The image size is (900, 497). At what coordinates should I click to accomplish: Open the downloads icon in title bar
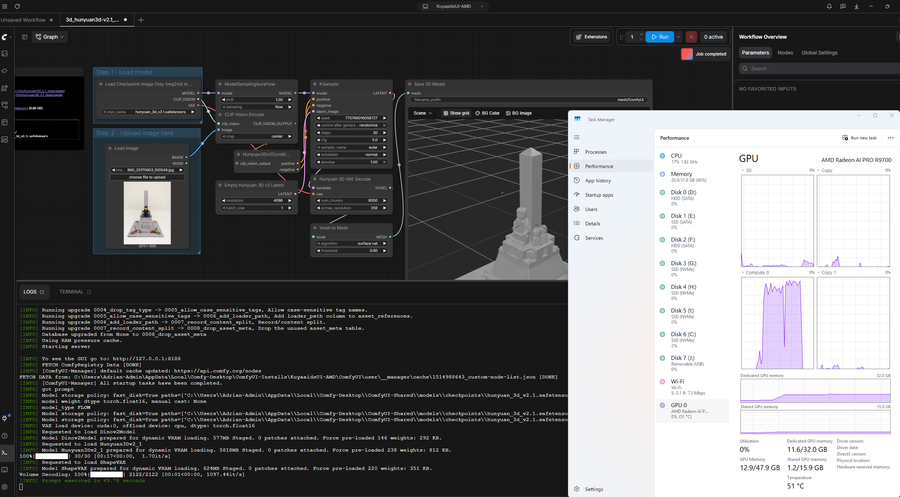pyautogui.click(x=856, y=6)
